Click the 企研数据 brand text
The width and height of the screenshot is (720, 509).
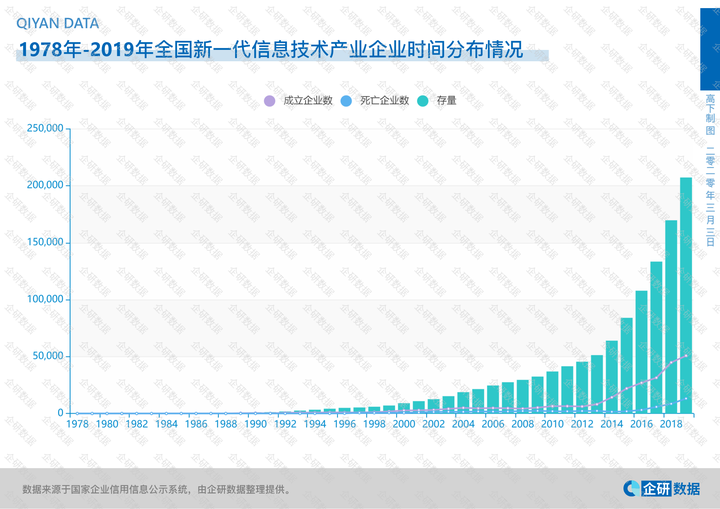click(671, 488)
